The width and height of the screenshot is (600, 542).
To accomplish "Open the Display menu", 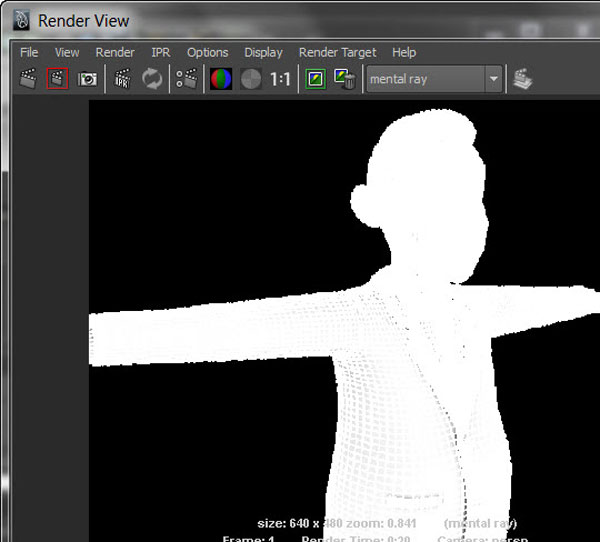I will tap(263, 52).
